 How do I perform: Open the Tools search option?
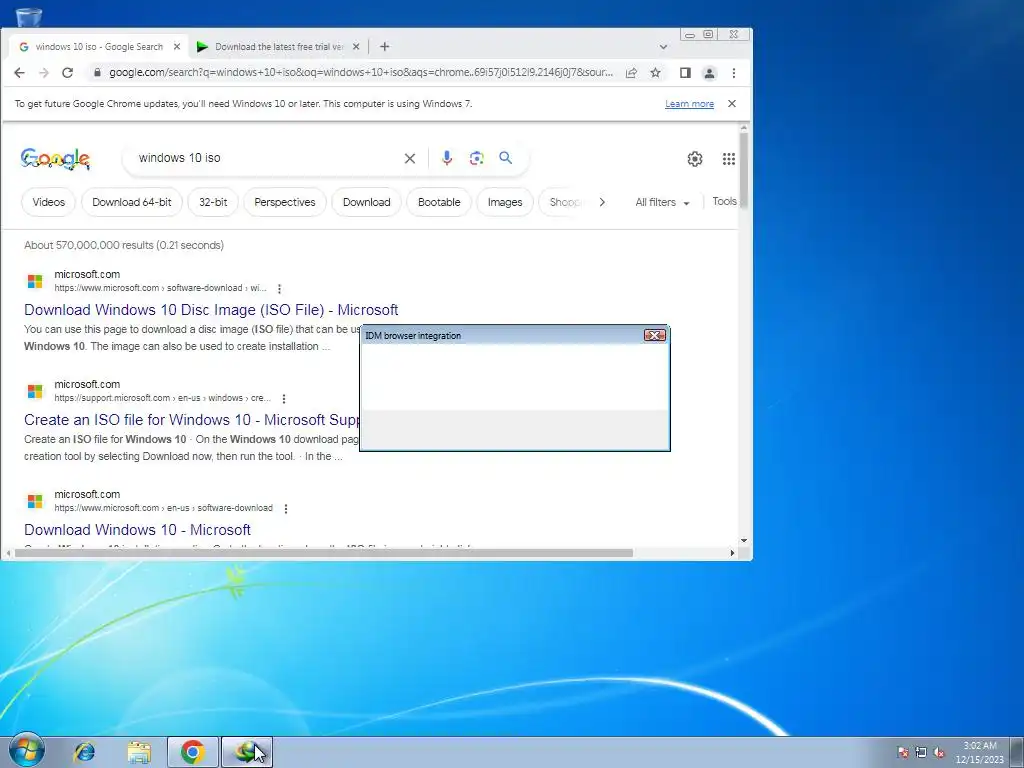point(724,202)
